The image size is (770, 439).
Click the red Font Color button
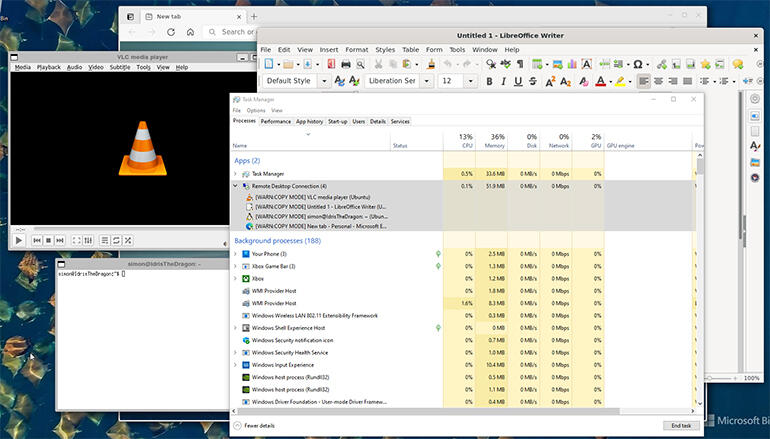(600, 82)
